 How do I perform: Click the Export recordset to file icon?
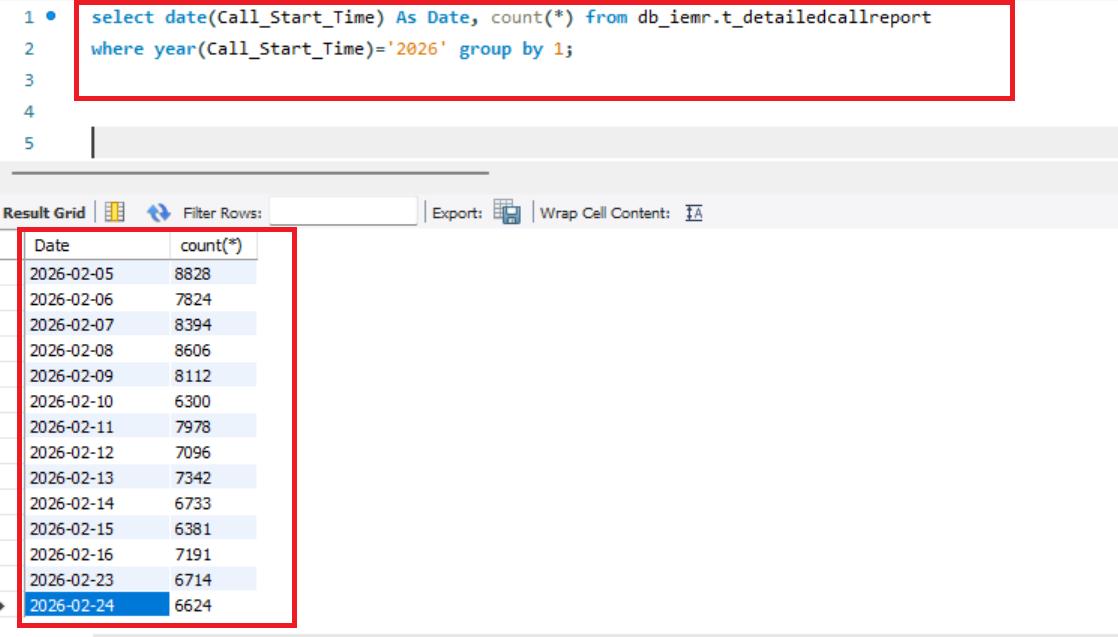coord(508,212)
